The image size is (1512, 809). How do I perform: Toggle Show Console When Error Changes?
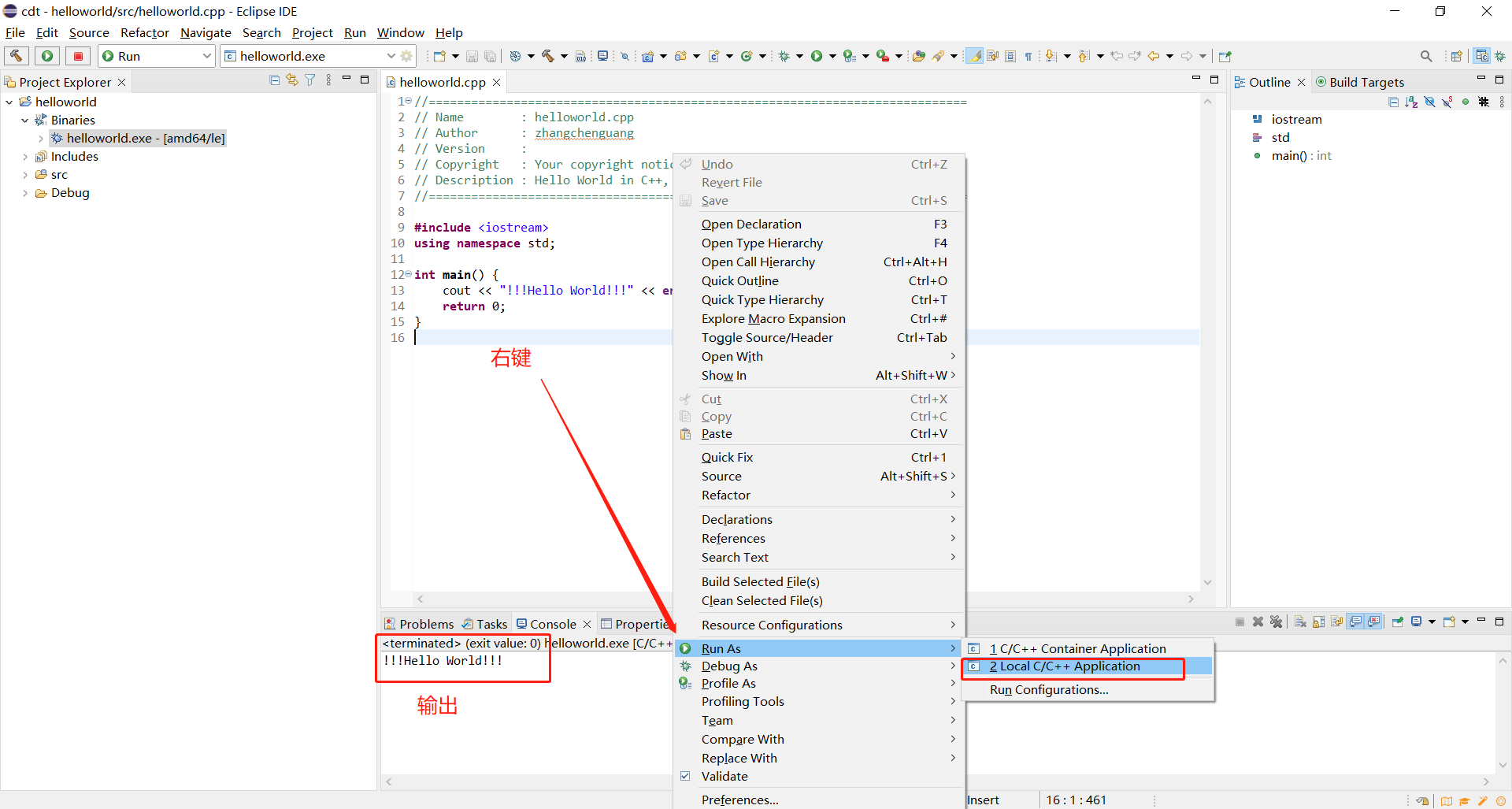(1373, 622)
